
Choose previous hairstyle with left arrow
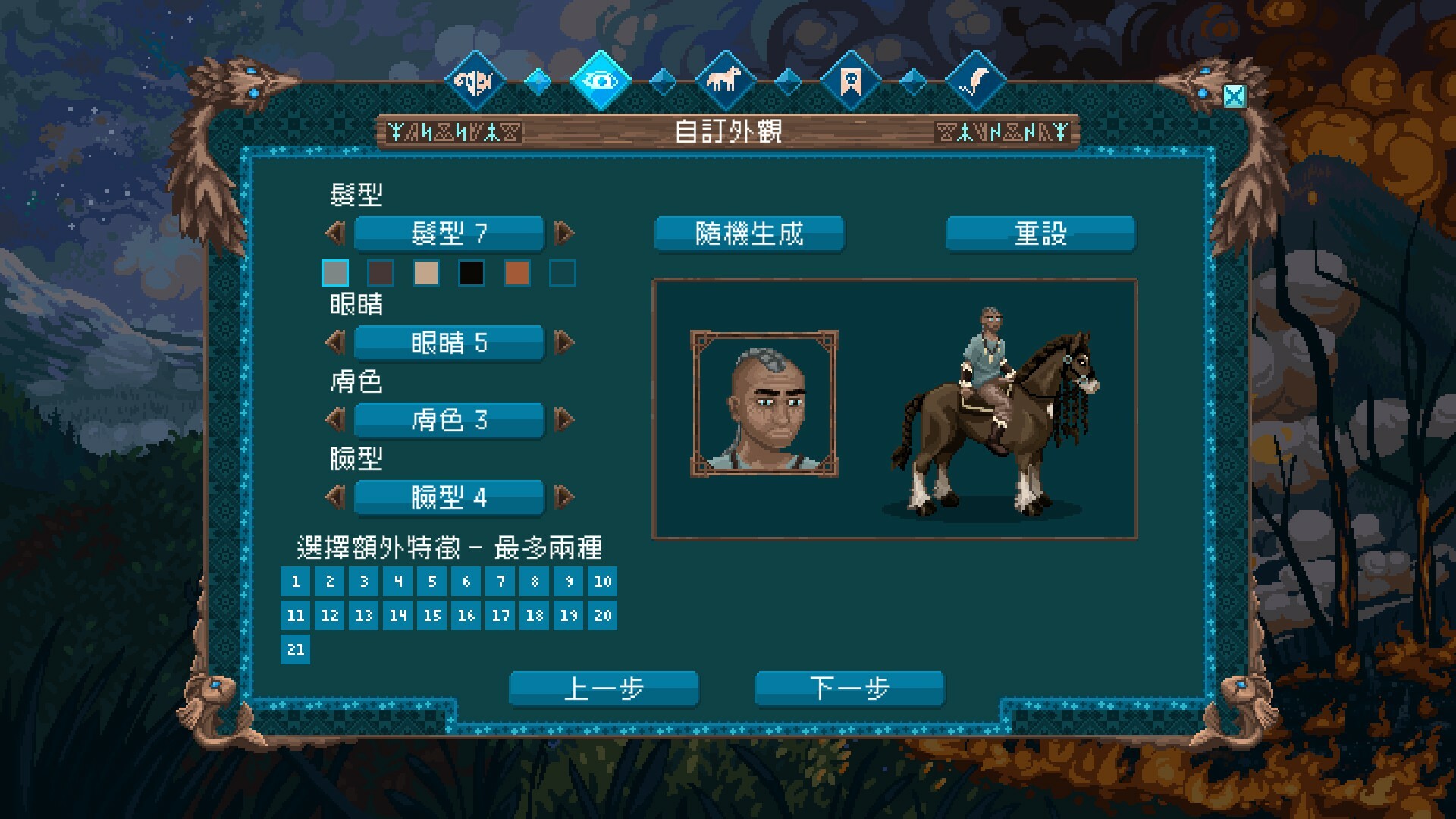point(336,233)
